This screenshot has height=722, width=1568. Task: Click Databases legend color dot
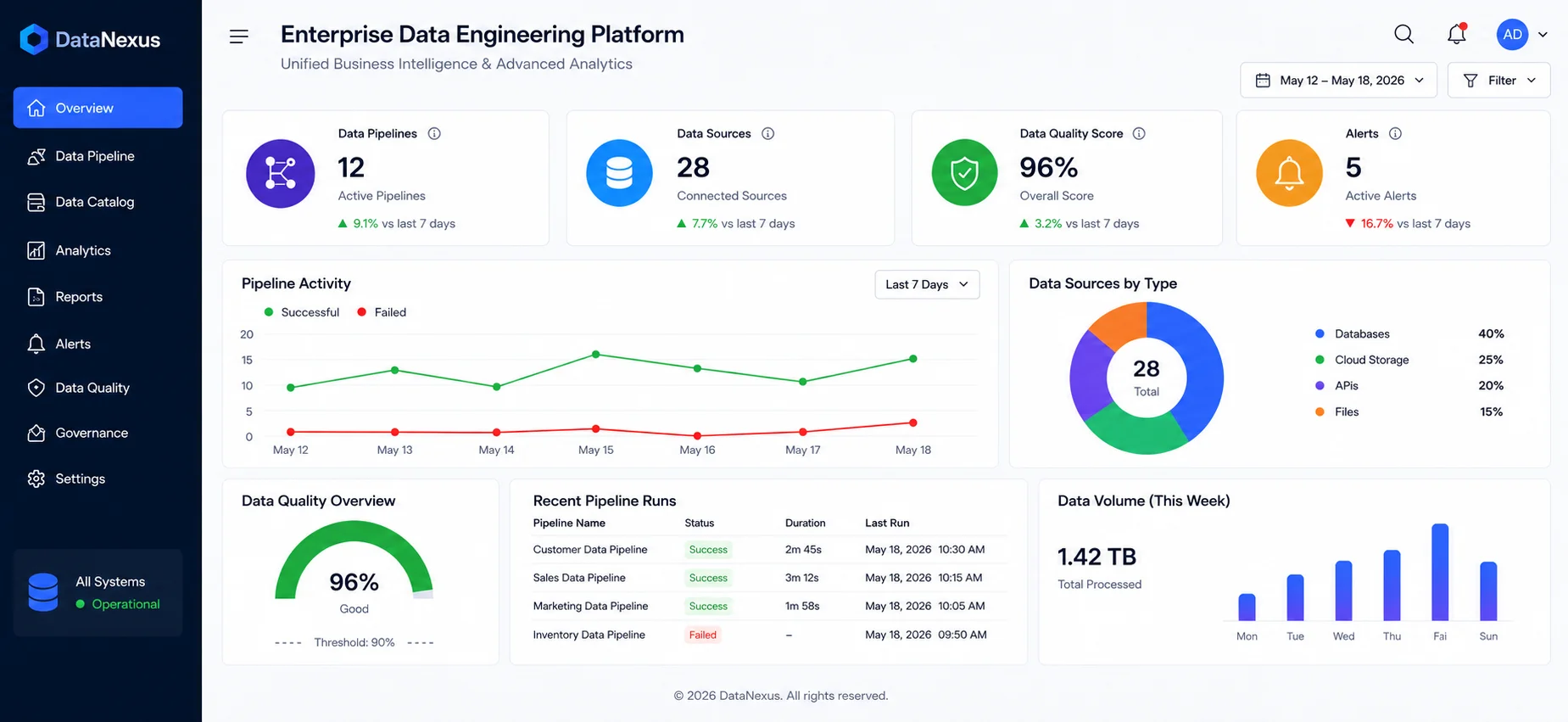pos(1320,333)
